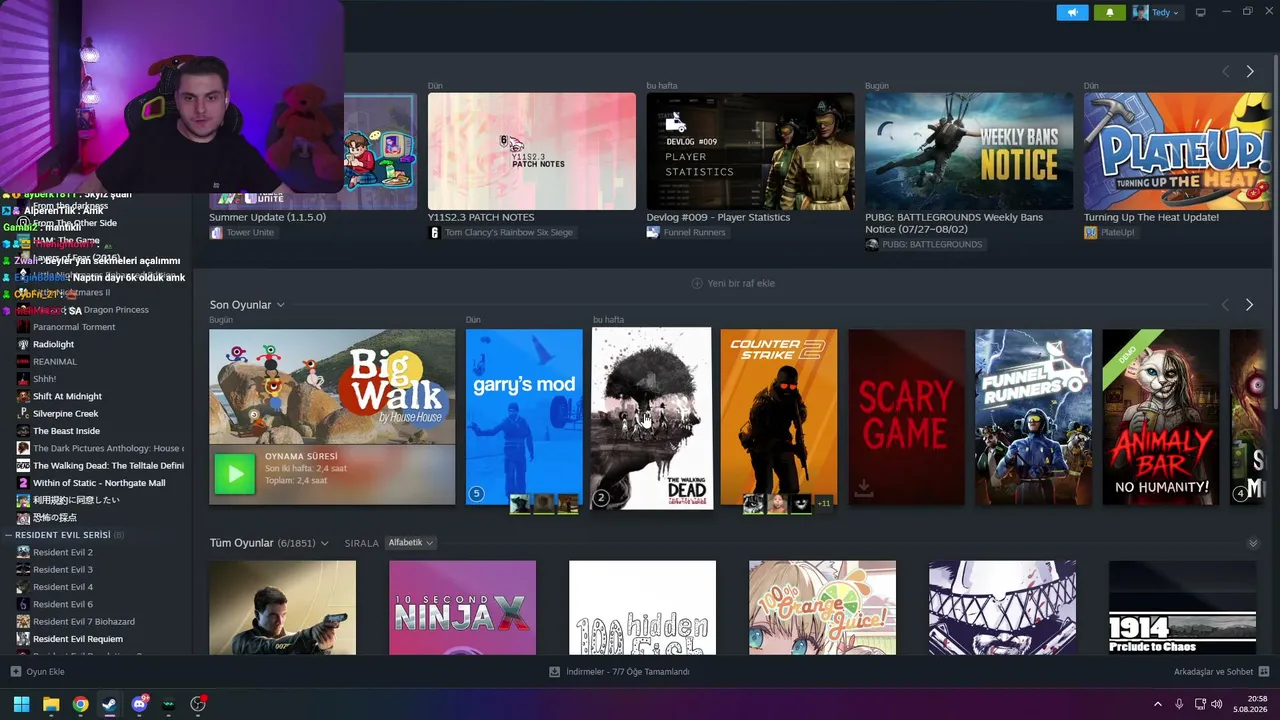
Task: Select the 1914 Prelude to Chaos cover
Action: [x=1182, y=608]
